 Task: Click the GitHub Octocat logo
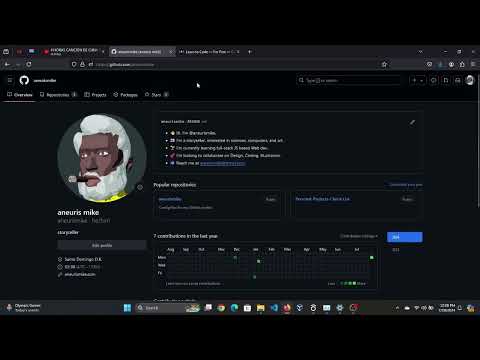coord(24,80)
